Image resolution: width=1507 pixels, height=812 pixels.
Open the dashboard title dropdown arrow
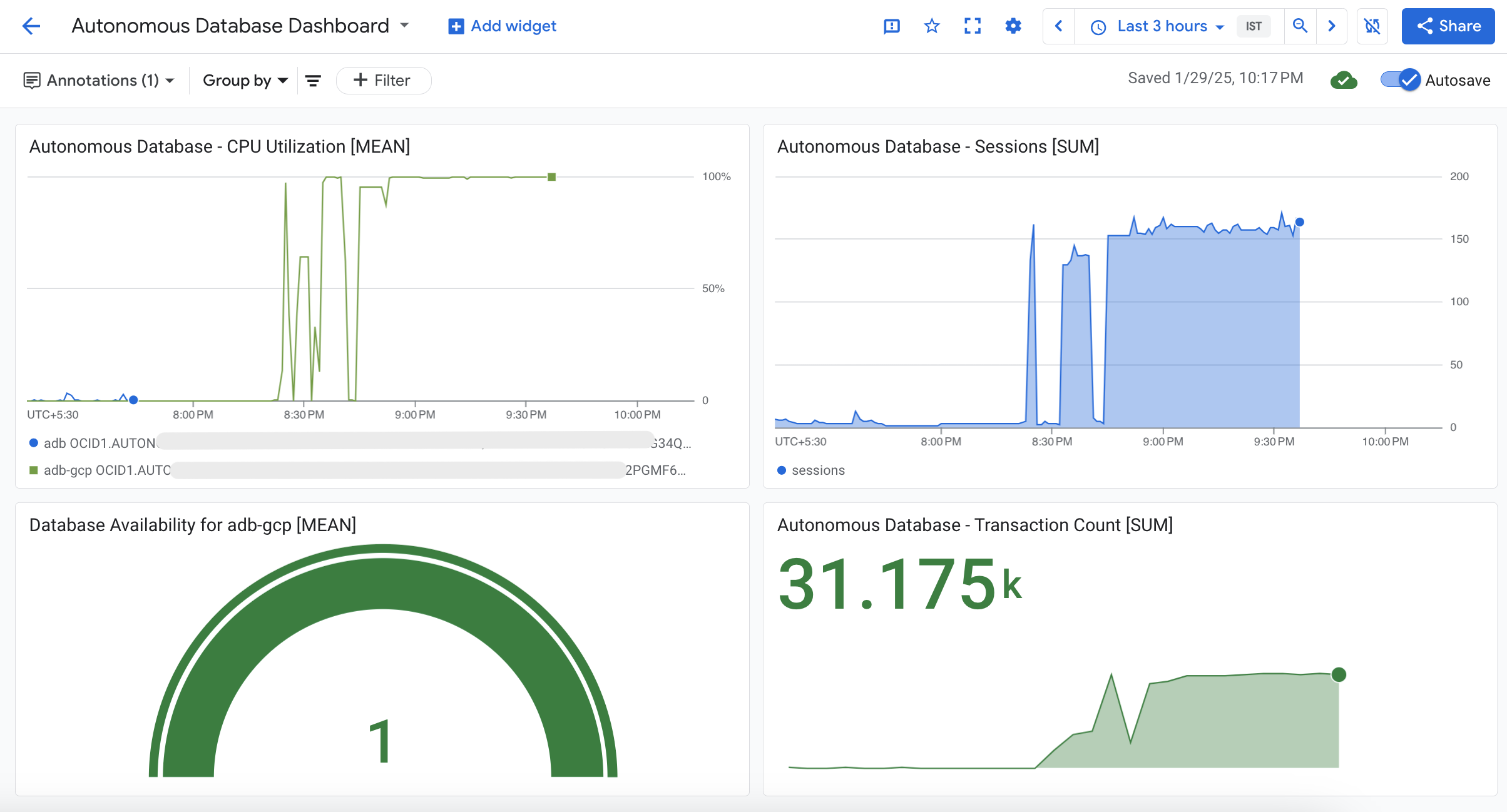tap(404, 26)
